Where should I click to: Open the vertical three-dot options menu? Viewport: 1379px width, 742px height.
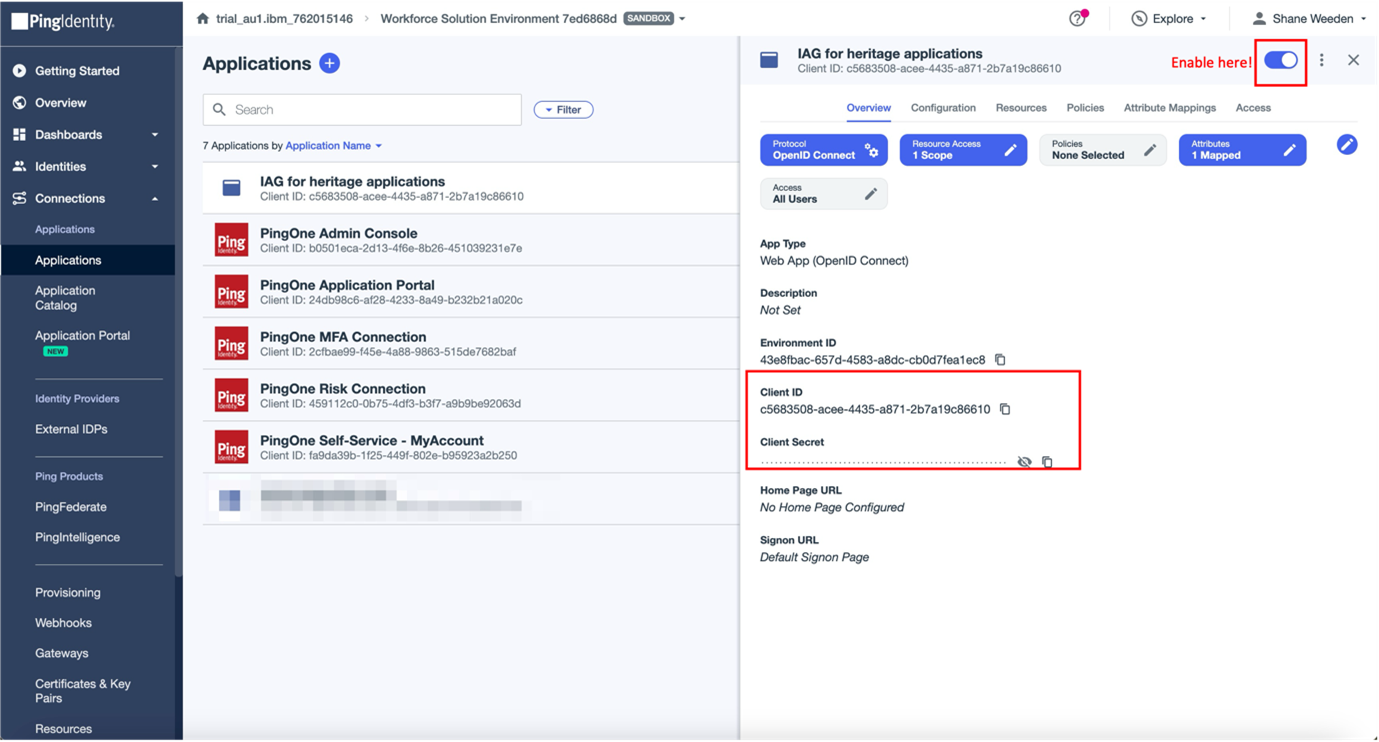[x=1322, y=61]
